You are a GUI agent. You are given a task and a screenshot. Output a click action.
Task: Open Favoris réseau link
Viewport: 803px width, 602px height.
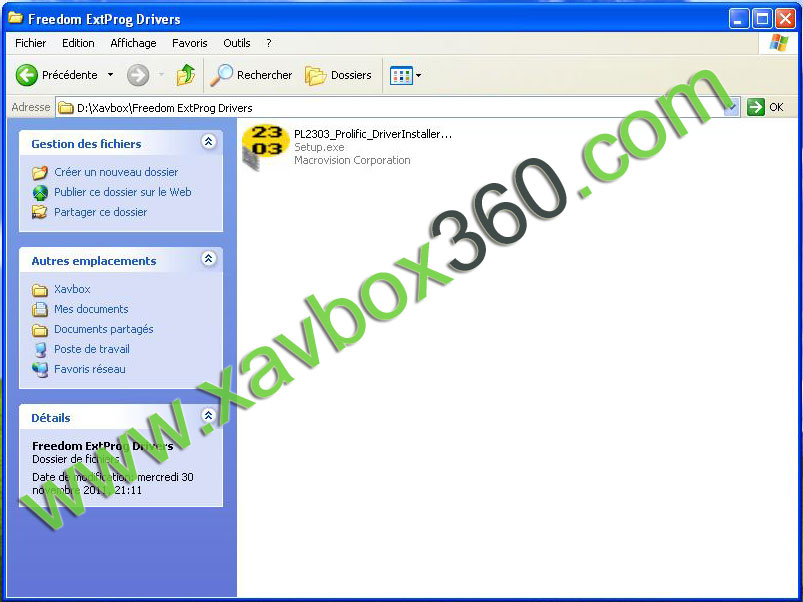(x=90, y=369)
